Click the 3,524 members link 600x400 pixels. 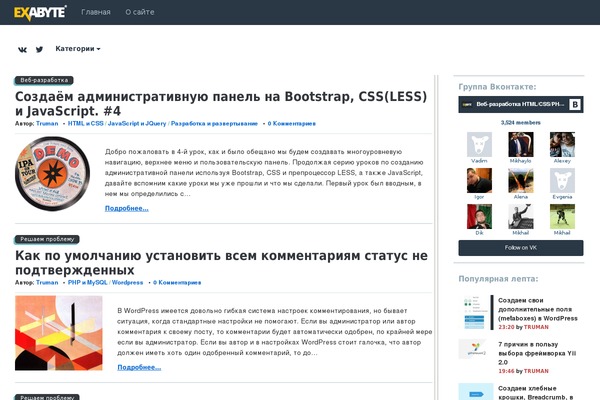click(521, 122)
